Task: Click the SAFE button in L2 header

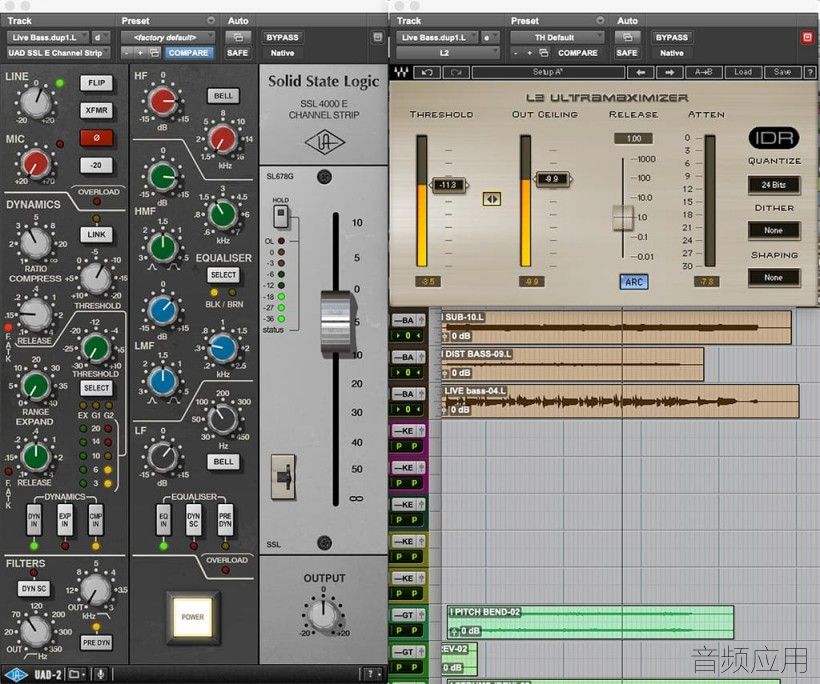Action: pos(627,53)
